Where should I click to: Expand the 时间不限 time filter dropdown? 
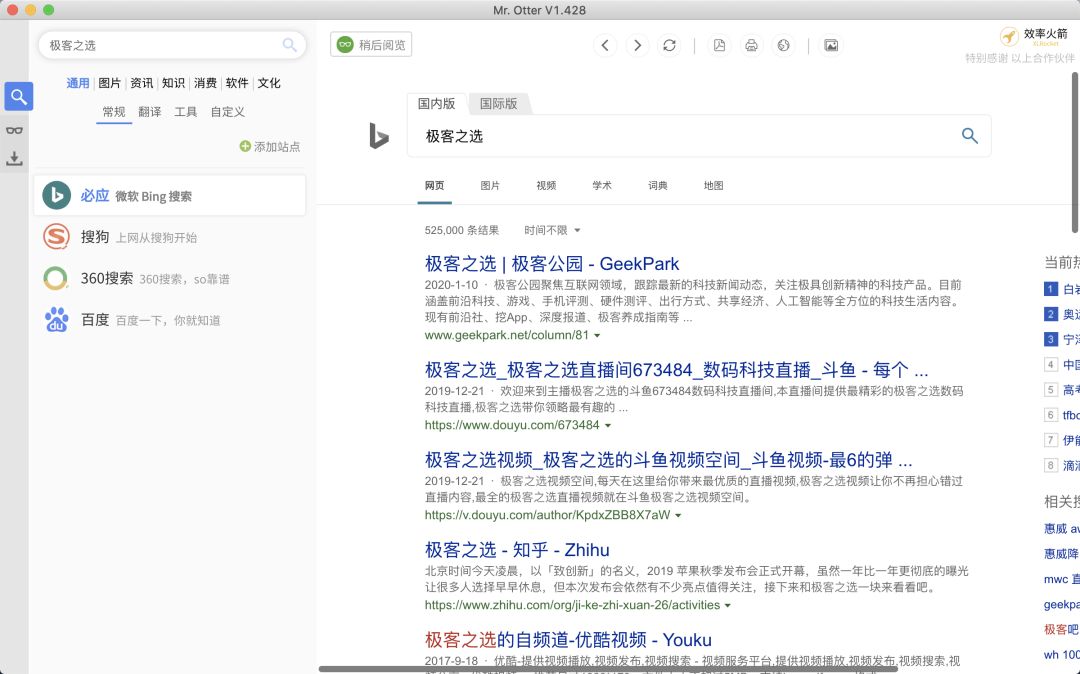coord(552,230)
